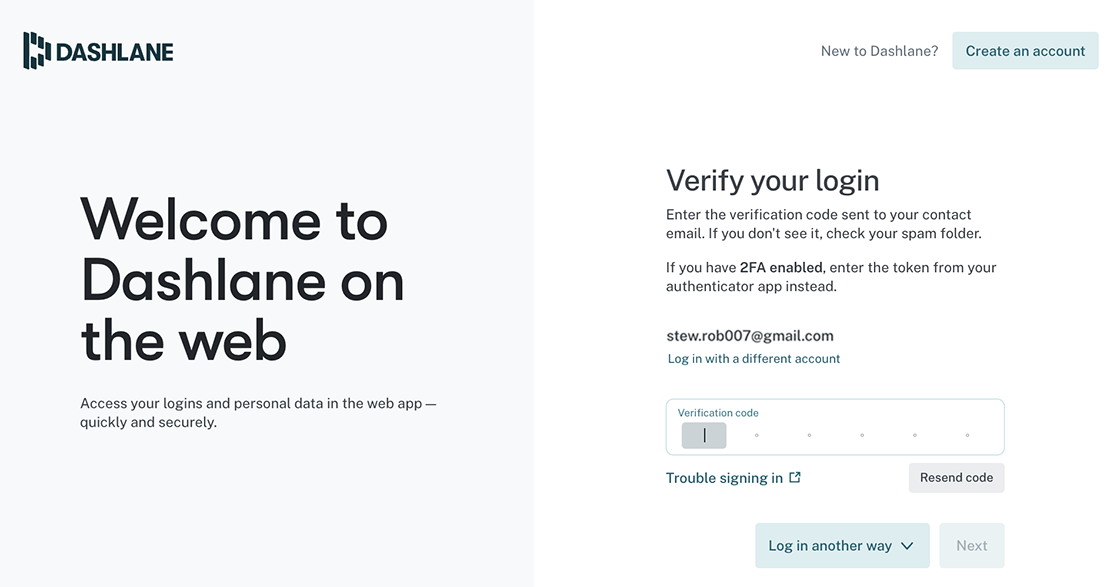Viewport: 1120px width, 587px height.
Task: Click the Dashlane logo icon
Action: (x=37, y=51)
